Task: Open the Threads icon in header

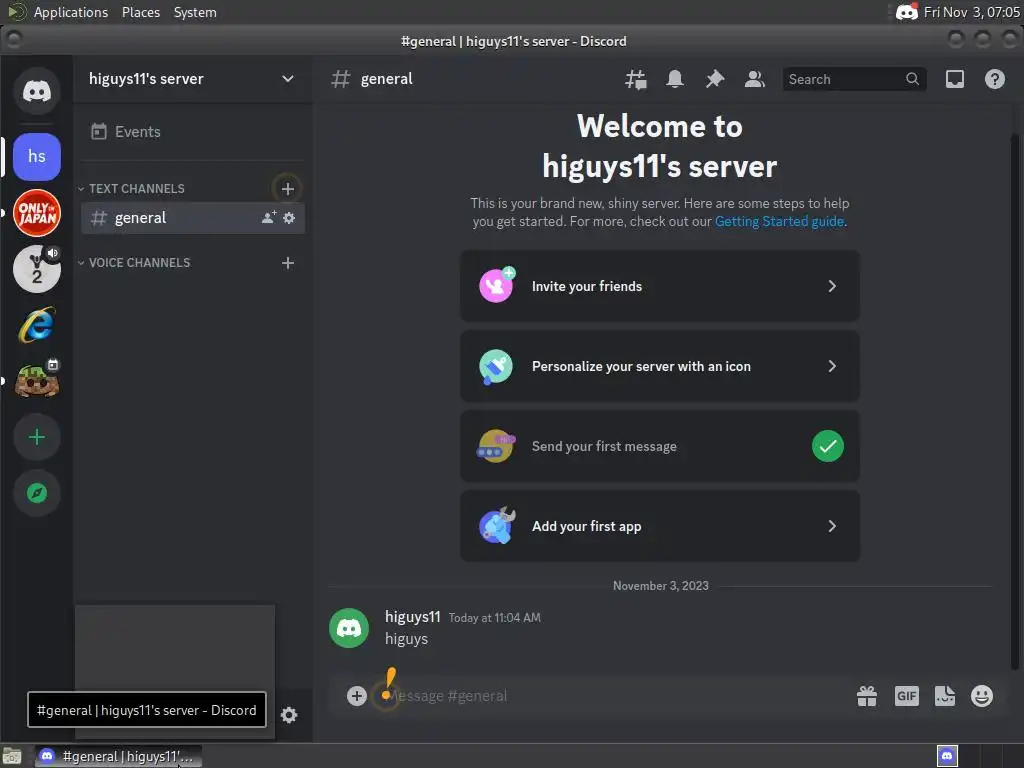Action: (x=635, y=79)
